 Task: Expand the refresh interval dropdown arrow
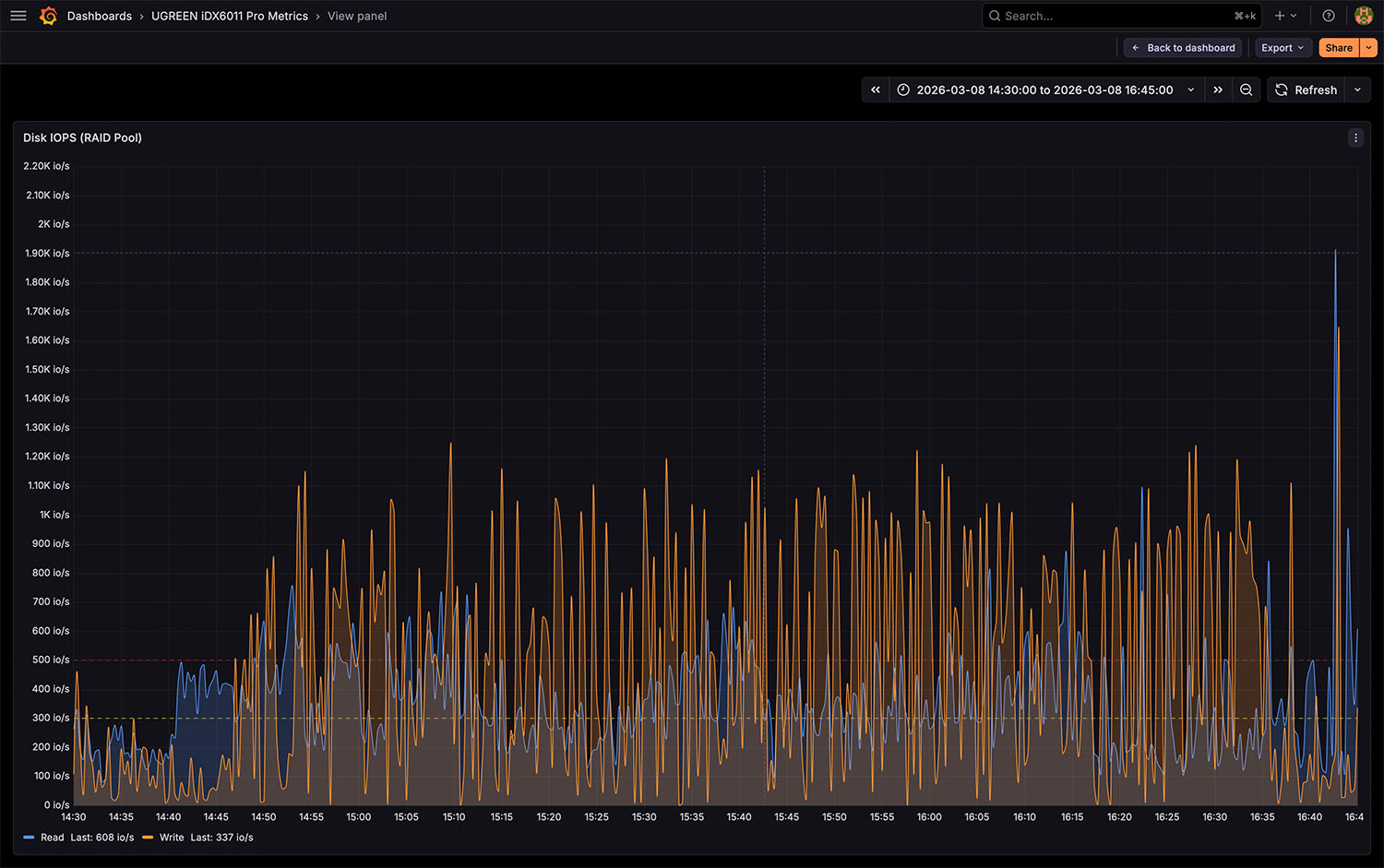tap(1357, 89)
